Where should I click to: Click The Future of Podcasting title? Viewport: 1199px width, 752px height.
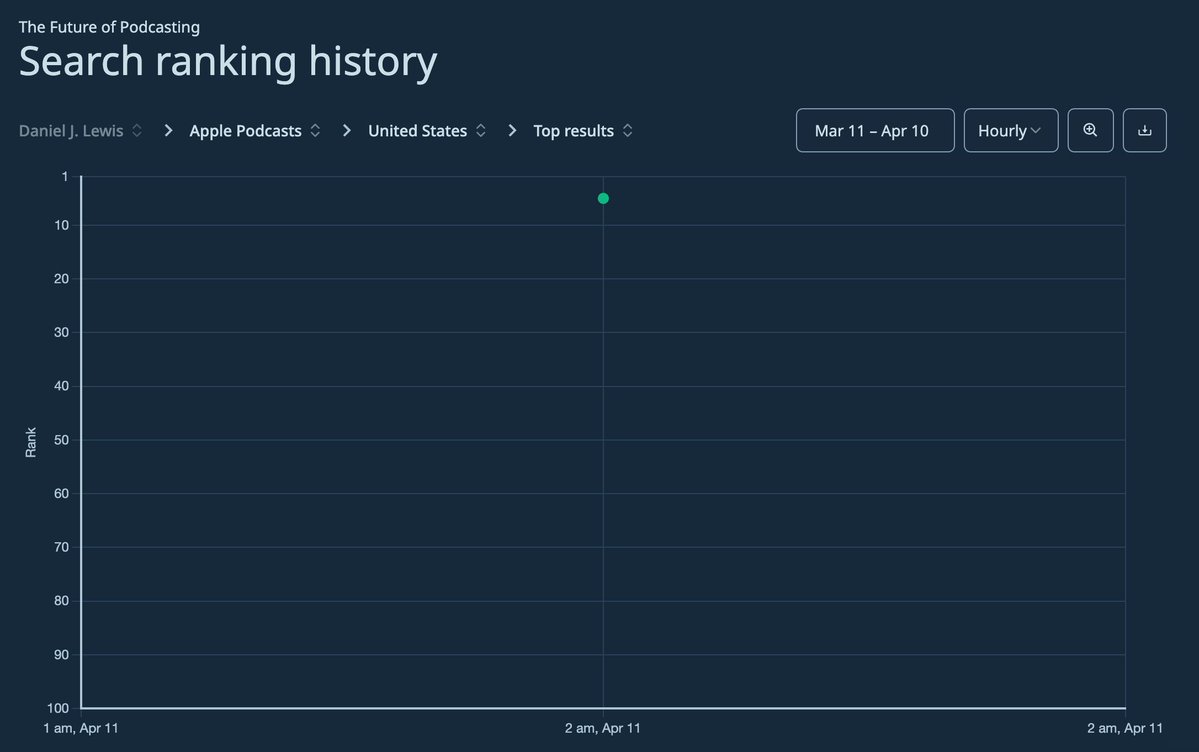pos(109,27)
